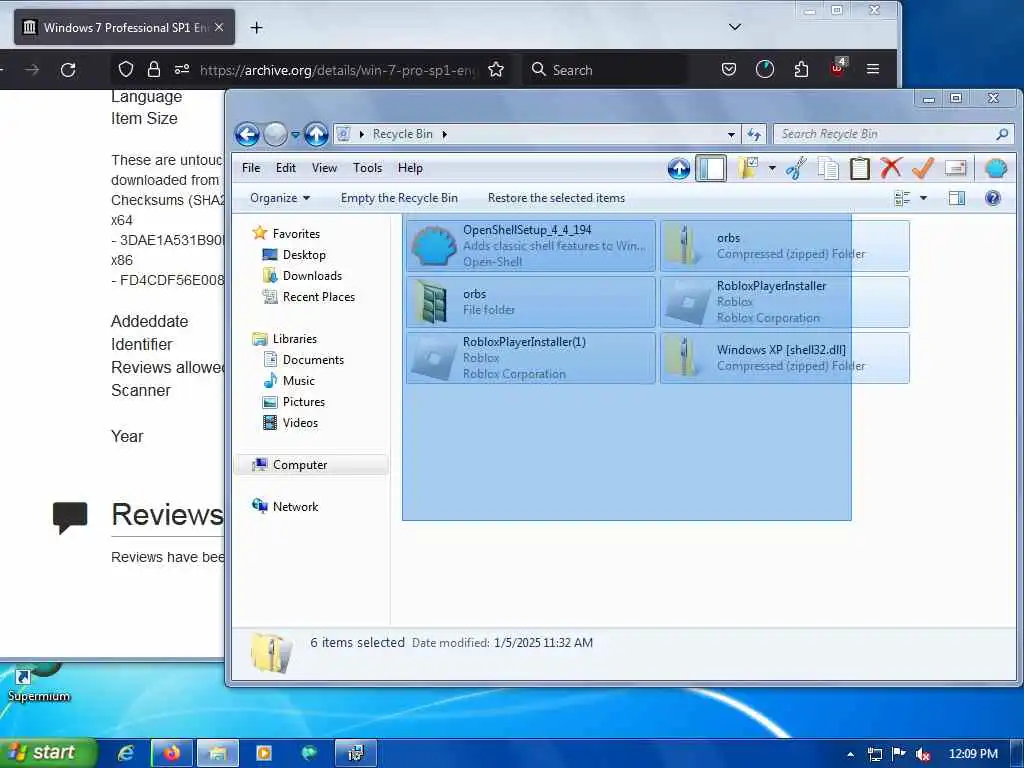Screen dimensions: 1024x768
Task: Click the Change your view icon
Action: tap(903, 198)
